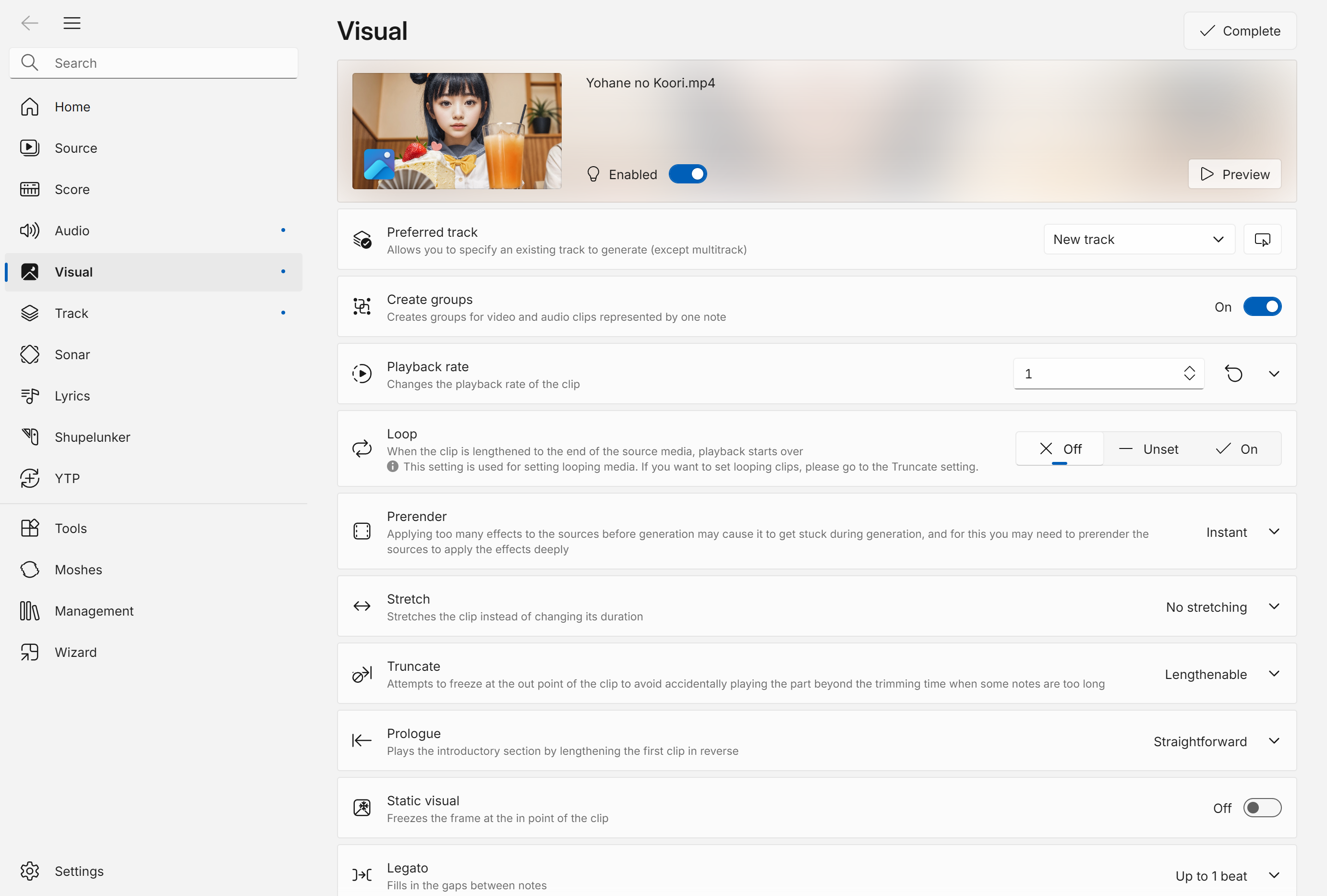The image size is (1327, 896).
Task: Click the Playback rate icon
Action: pos(362,374)
